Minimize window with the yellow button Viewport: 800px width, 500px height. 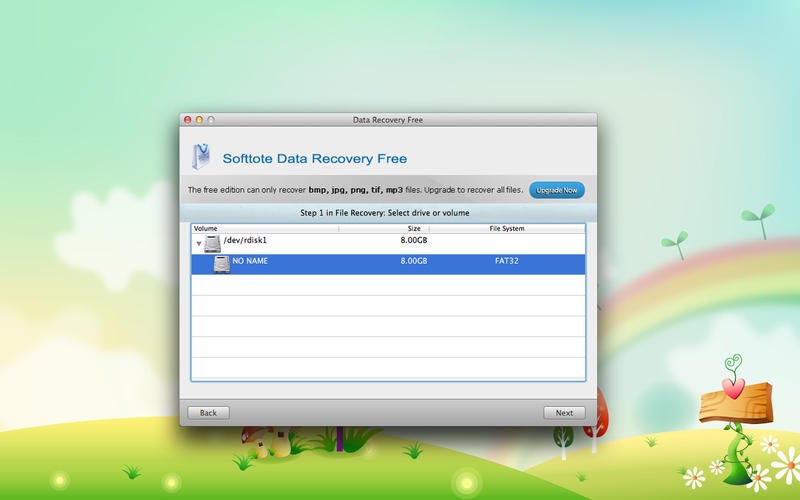pyautogui.click(x=199, y=120)
